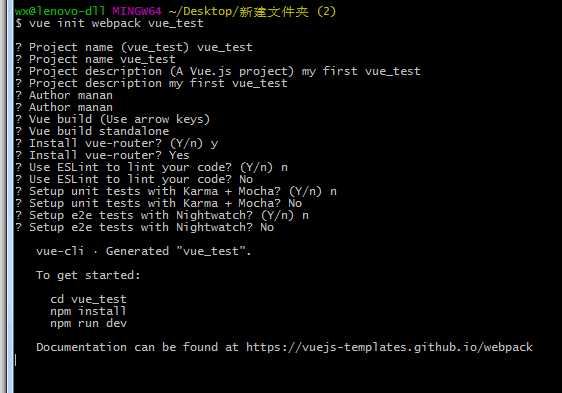Image resolution: width=562 pixels, height=393 pixels.
Task: Click the 'Setup unit tests with Karma + Mocha? No' line
Action: pos(158,203)
